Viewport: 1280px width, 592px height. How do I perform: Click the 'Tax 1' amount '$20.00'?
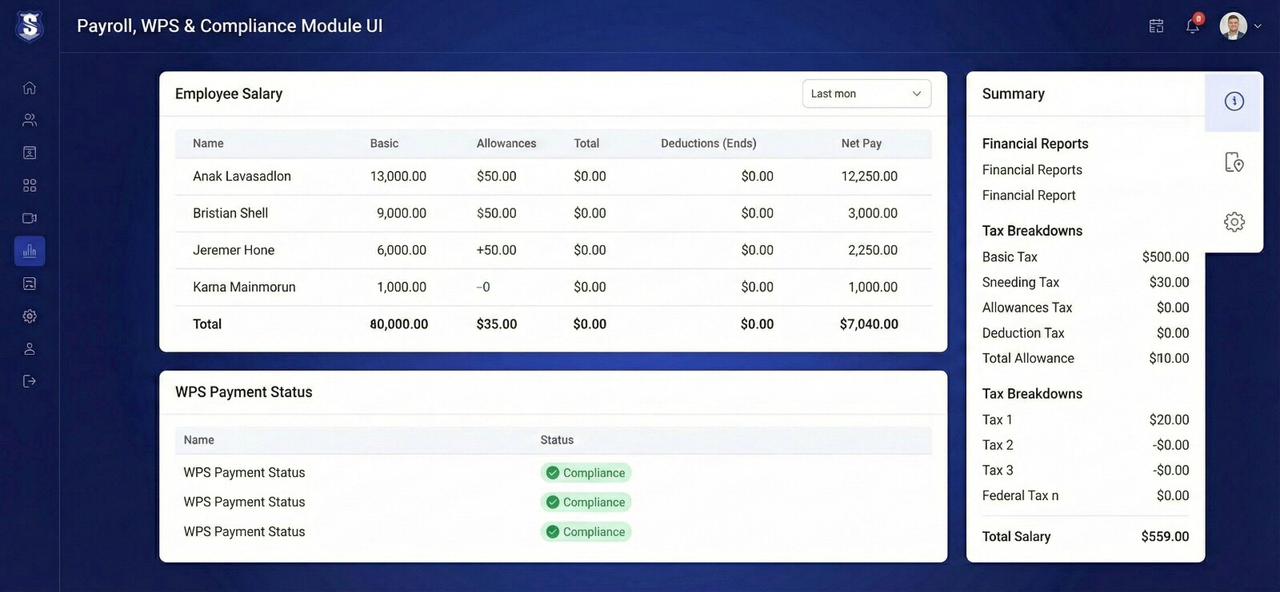[x=1169, y=420]
